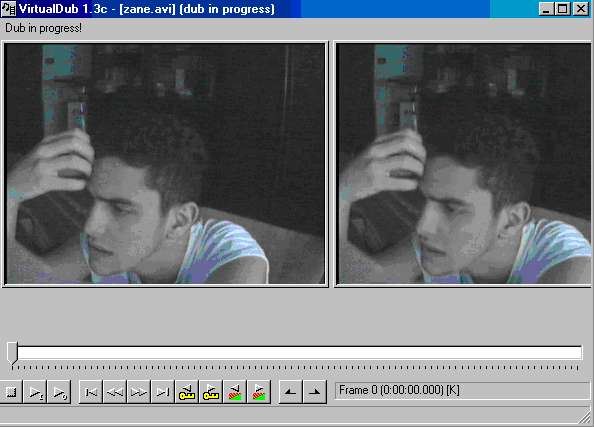Jump to the start of the video
The image size is (594, 427).
pos(91,392)
